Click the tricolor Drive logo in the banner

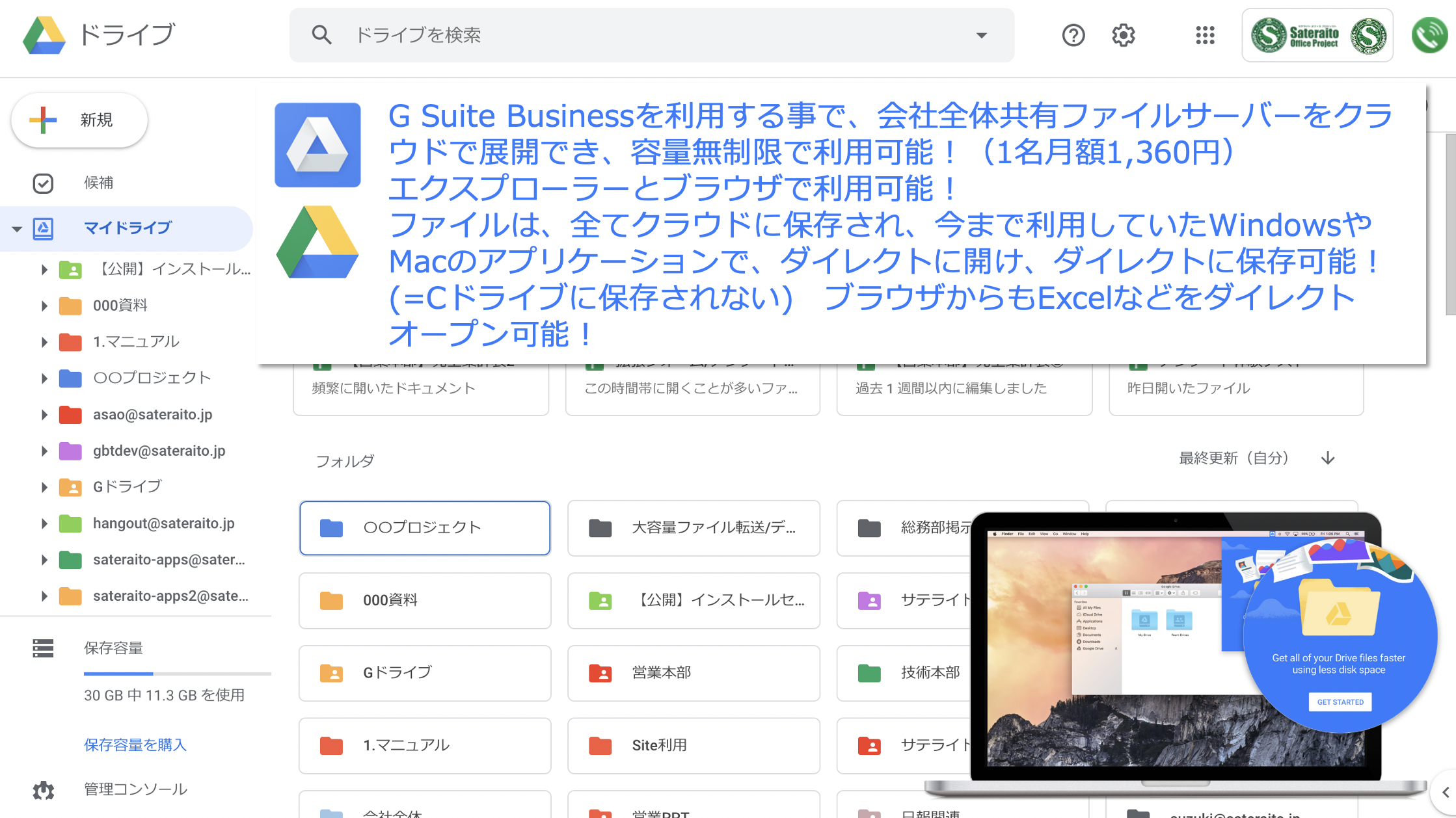click(x=317, y=242)
